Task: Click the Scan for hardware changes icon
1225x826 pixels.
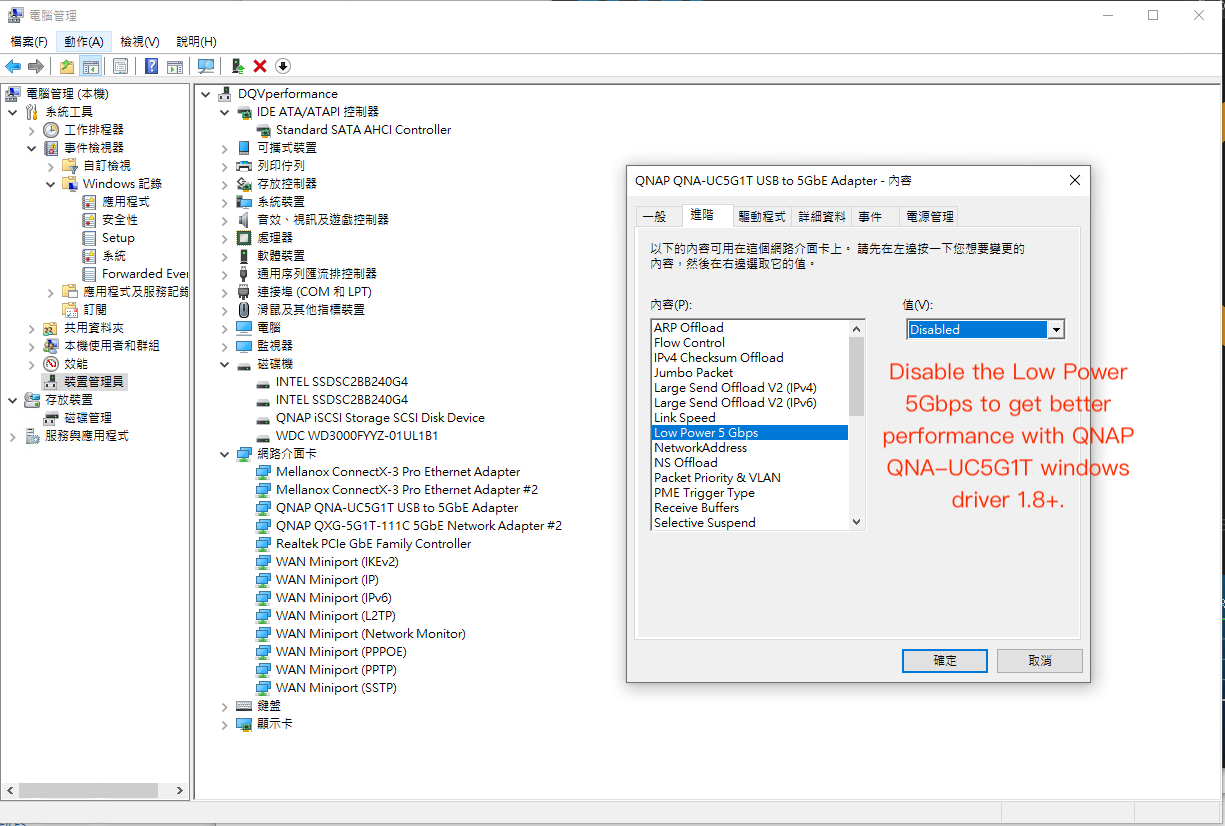Action: click(x=206, y=66)
